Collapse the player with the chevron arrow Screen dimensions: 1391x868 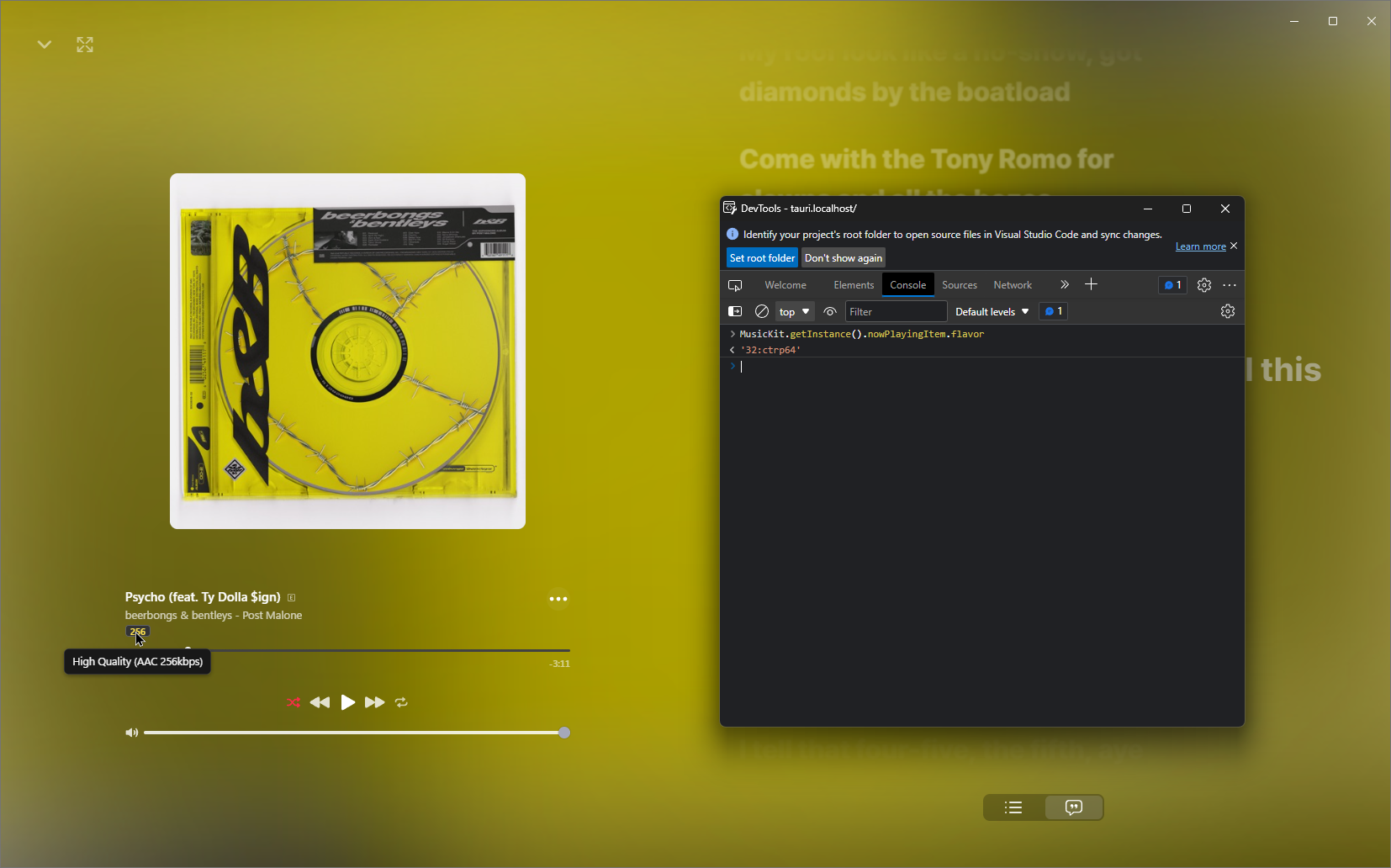click(x=44, y=45)
